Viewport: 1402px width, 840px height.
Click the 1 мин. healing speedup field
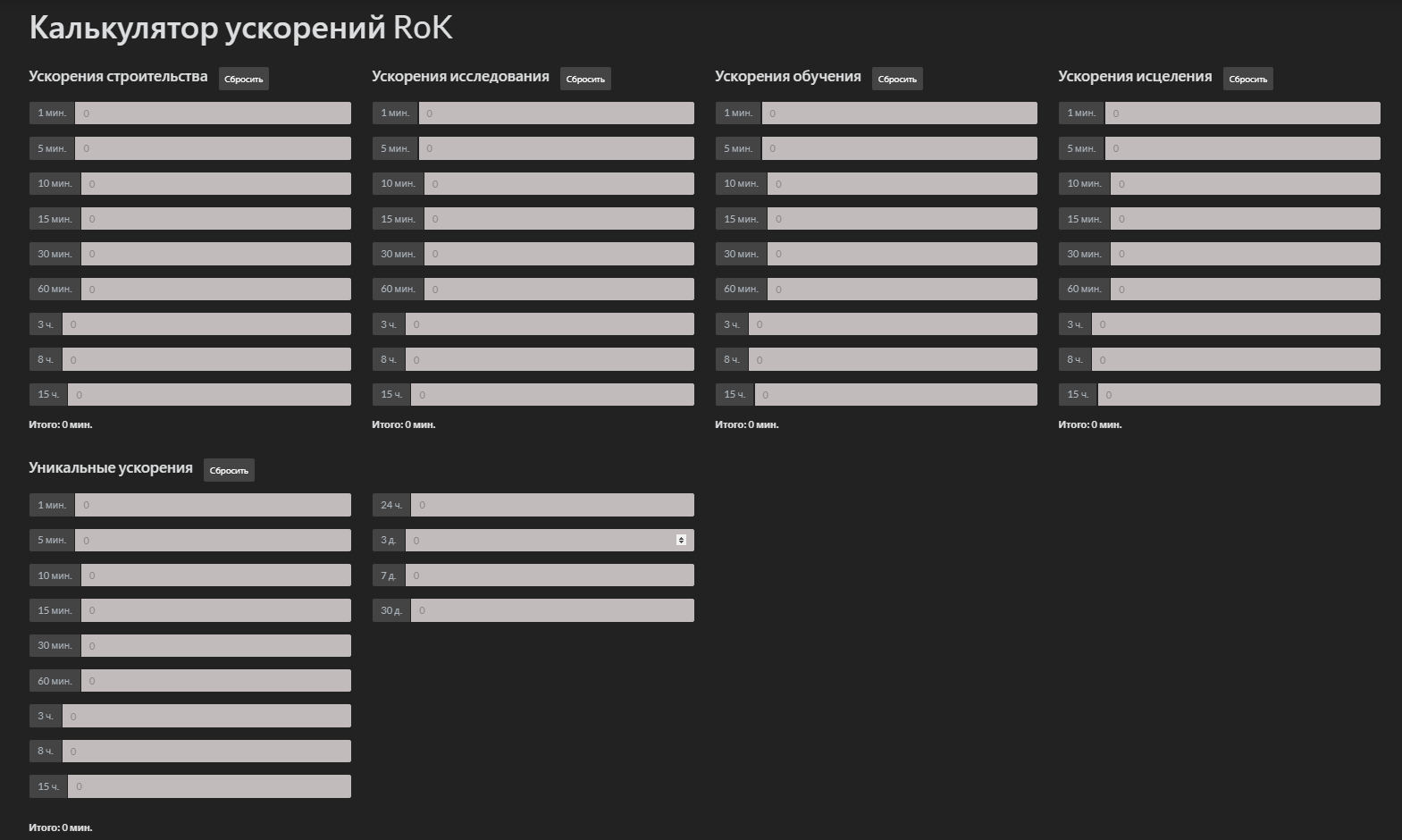click(x=1243, y=113)
